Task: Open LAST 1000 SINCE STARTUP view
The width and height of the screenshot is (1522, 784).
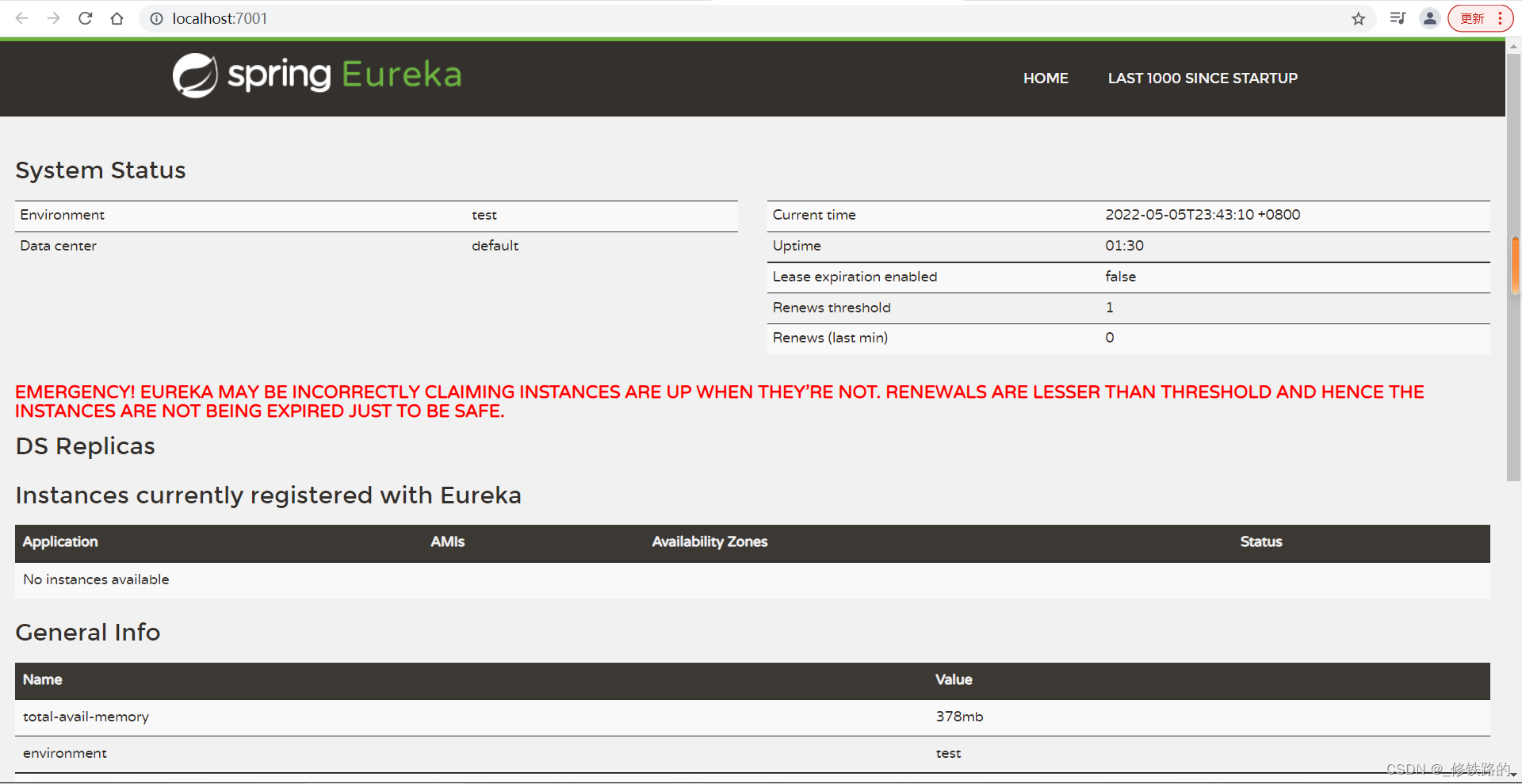Action: point(1203,78)
